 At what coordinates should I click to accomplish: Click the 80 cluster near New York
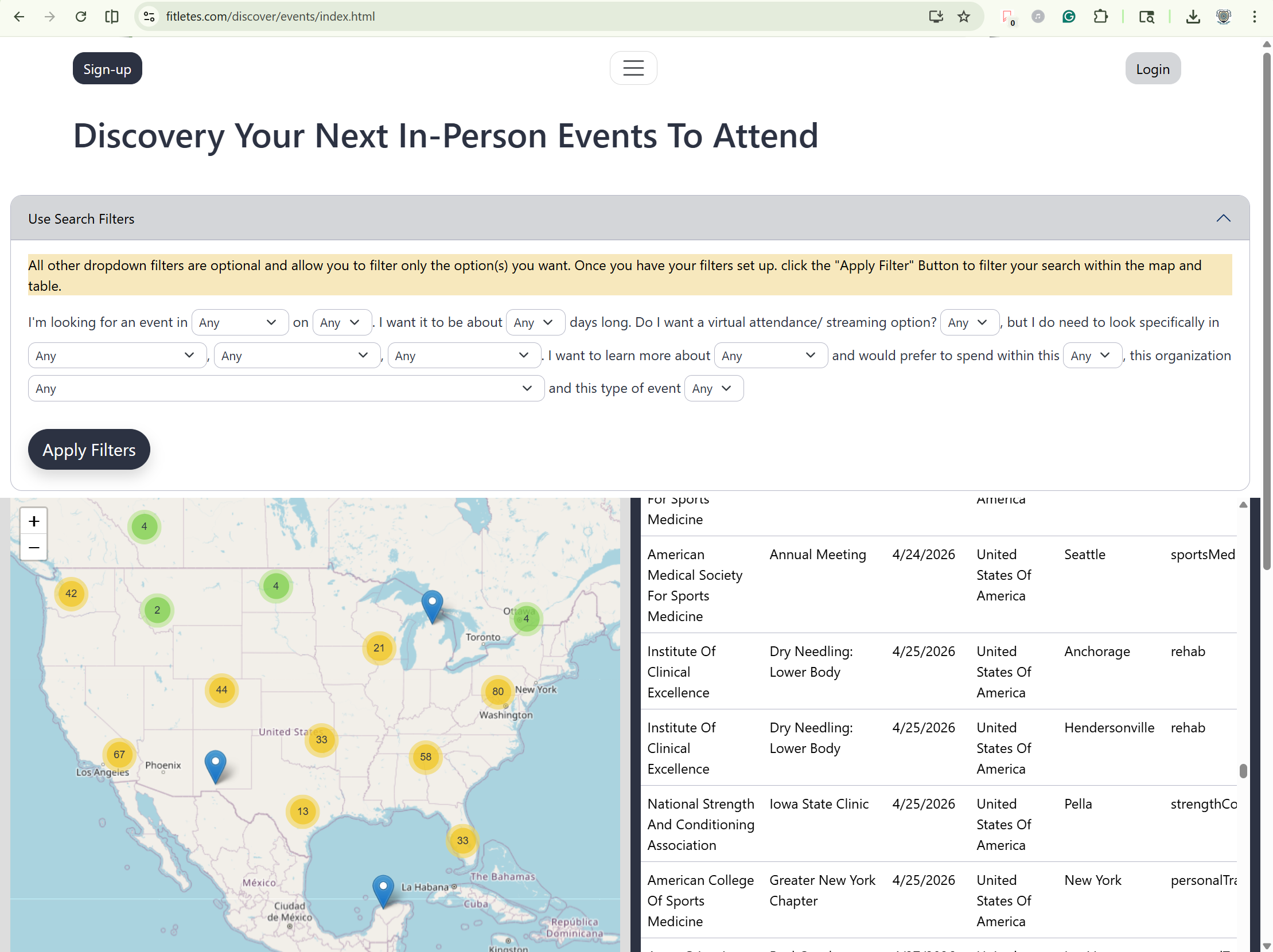tap(498, 691)
